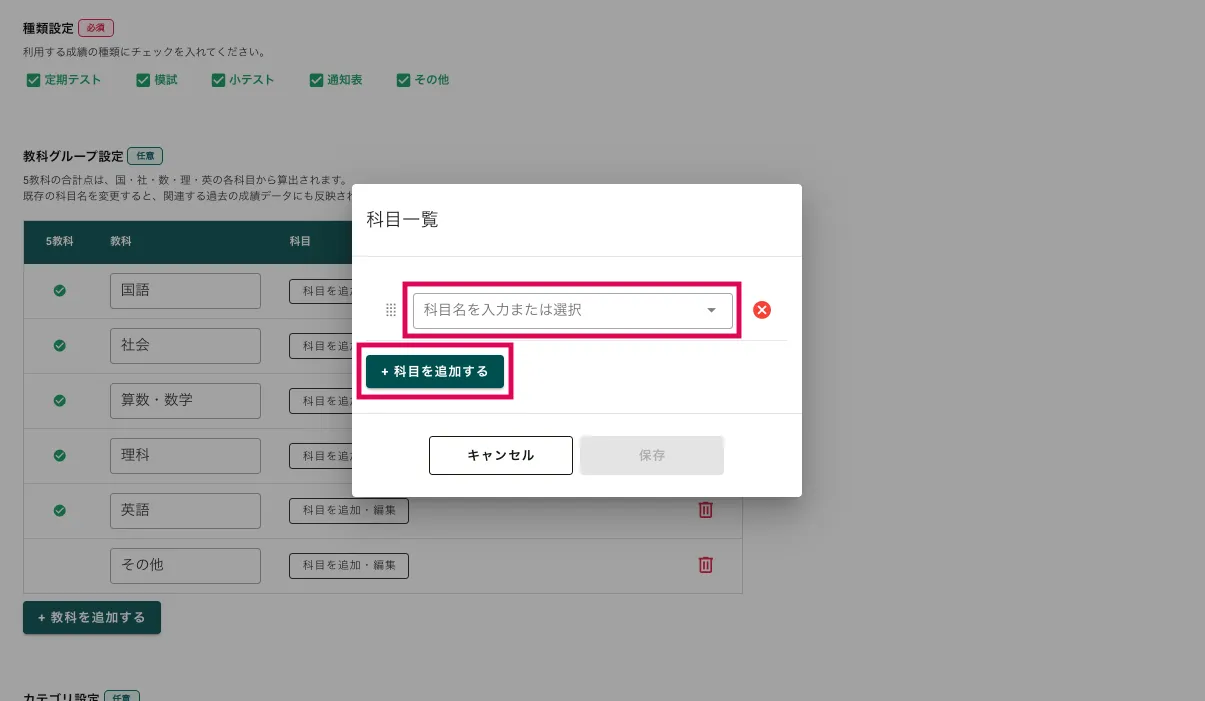The width and height of the screenshot is (1205, 701).
Task: Open 科目を追加・編集 for その他
Action: point(349,565)
